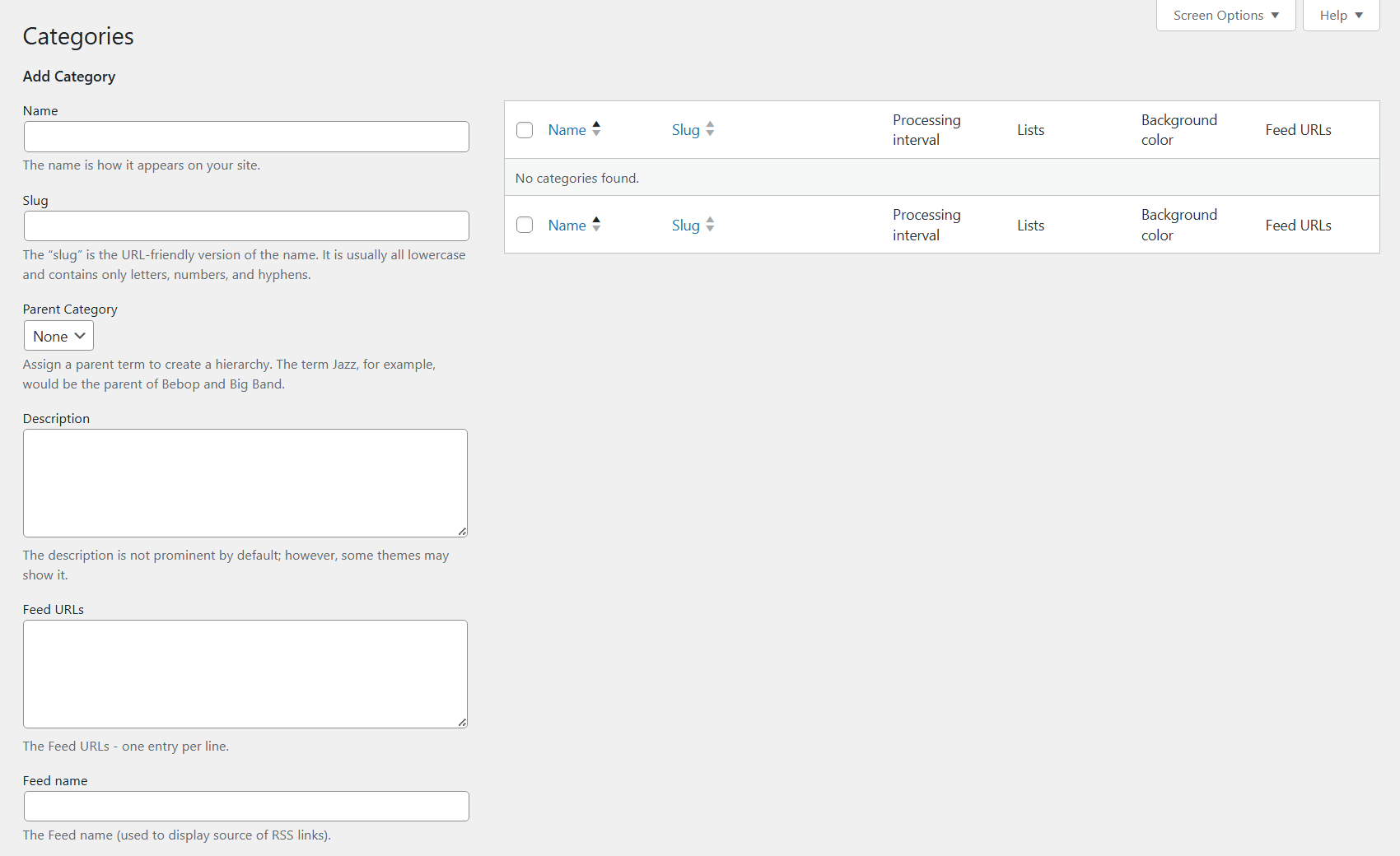
Task: Check the select-all checkbox in table footer
Action: (525, 226)
